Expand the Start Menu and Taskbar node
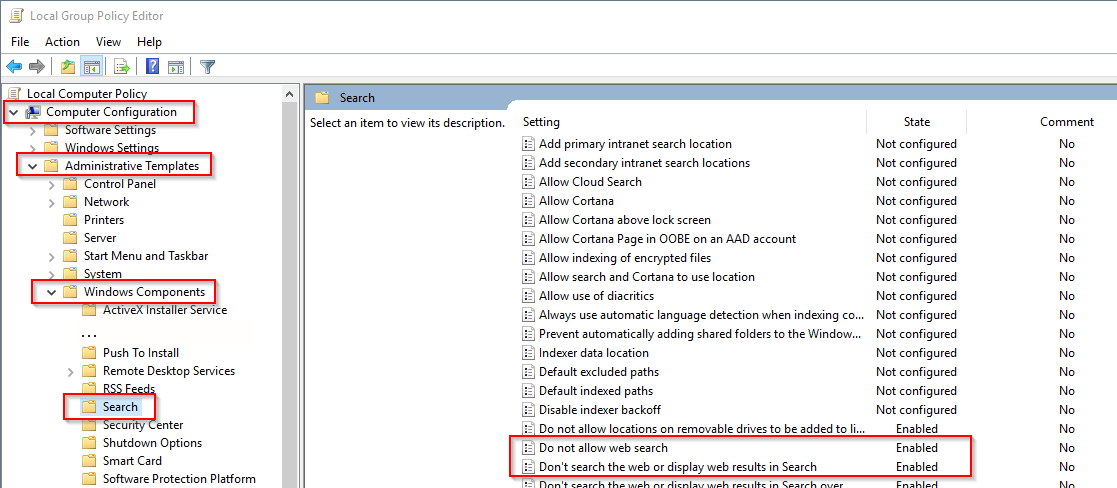Image resolution: width=1117 pixels, height=488 pixels. click(x=51, y=256)
